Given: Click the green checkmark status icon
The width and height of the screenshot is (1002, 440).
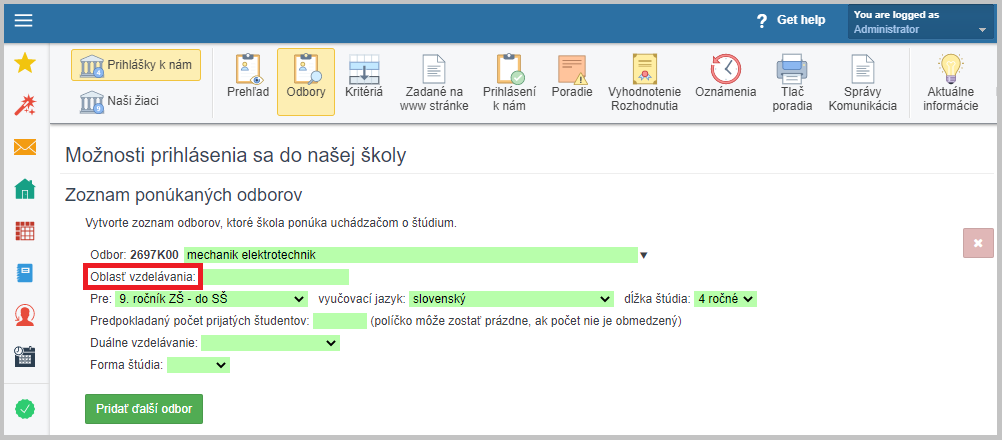Looking at the screenshot, I should click(25, 409).
